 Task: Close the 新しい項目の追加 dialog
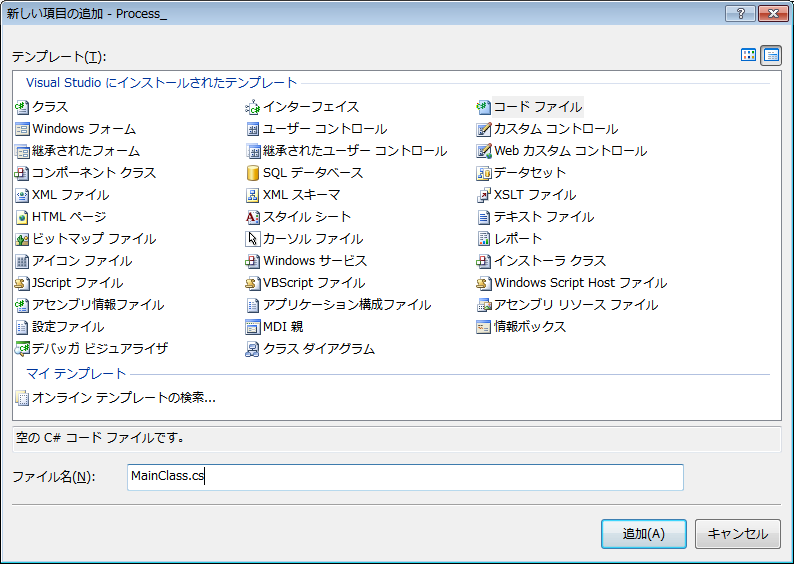(773, 14)
